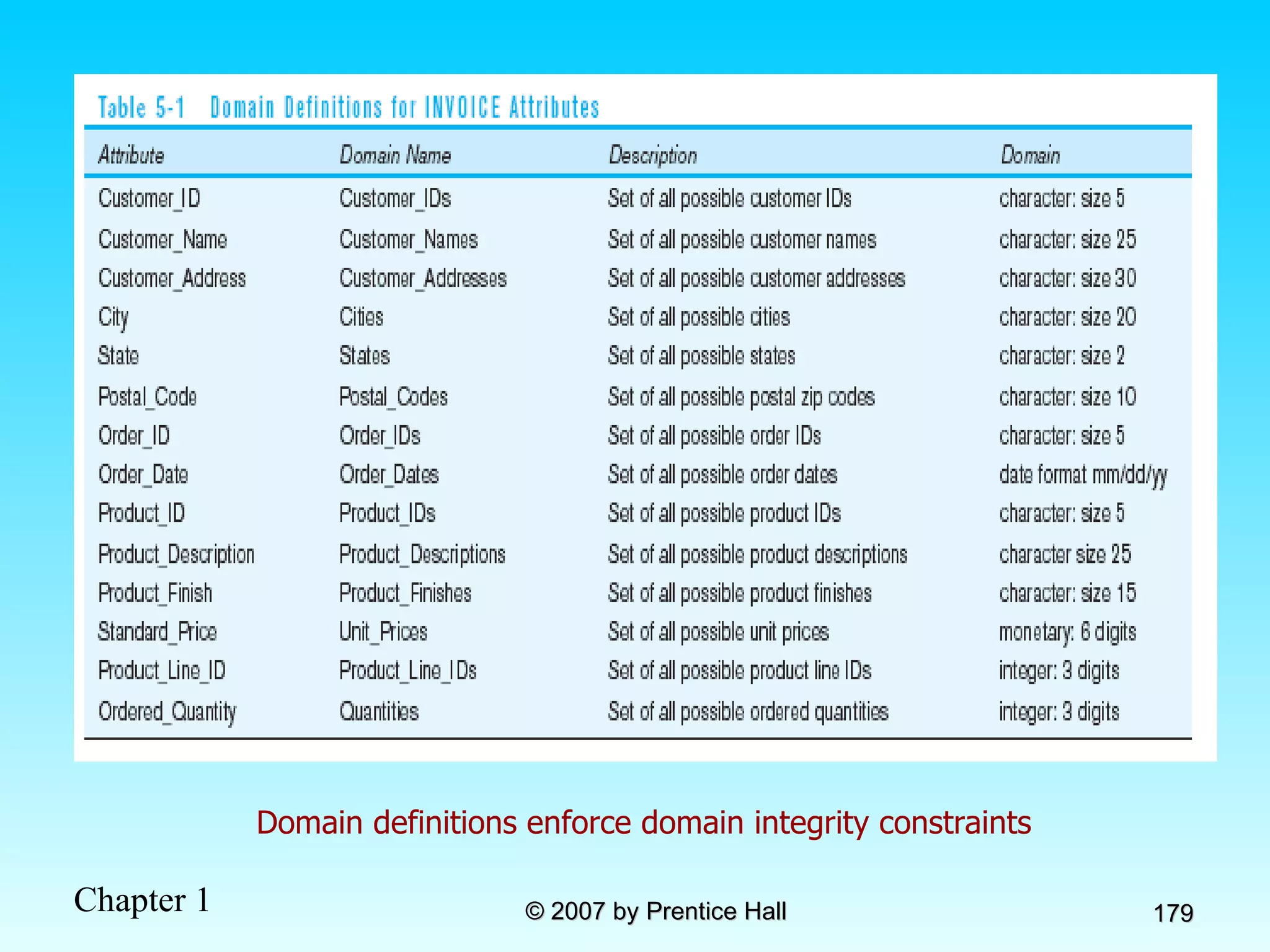Click the 'States' domain name
This screenshot has height=952, width=1270.
[x=365, y=356]
